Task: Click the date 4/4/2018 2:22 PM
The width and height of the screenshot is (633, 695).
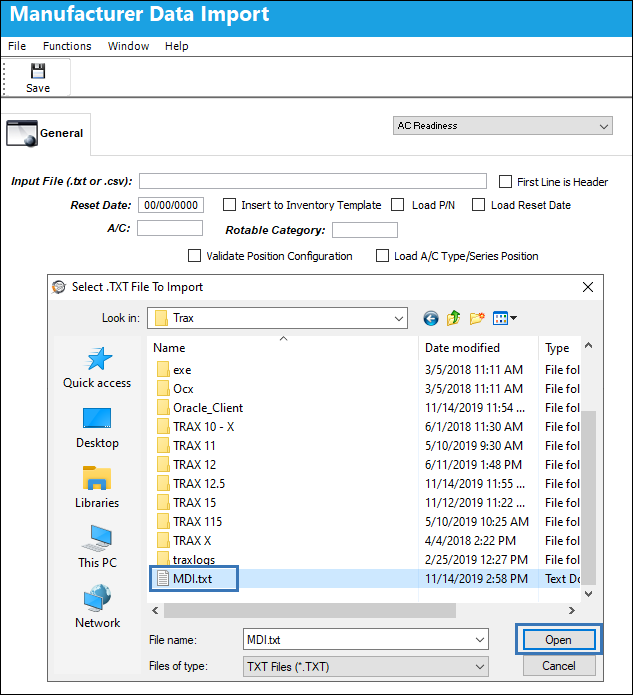Action: (470, 541)
